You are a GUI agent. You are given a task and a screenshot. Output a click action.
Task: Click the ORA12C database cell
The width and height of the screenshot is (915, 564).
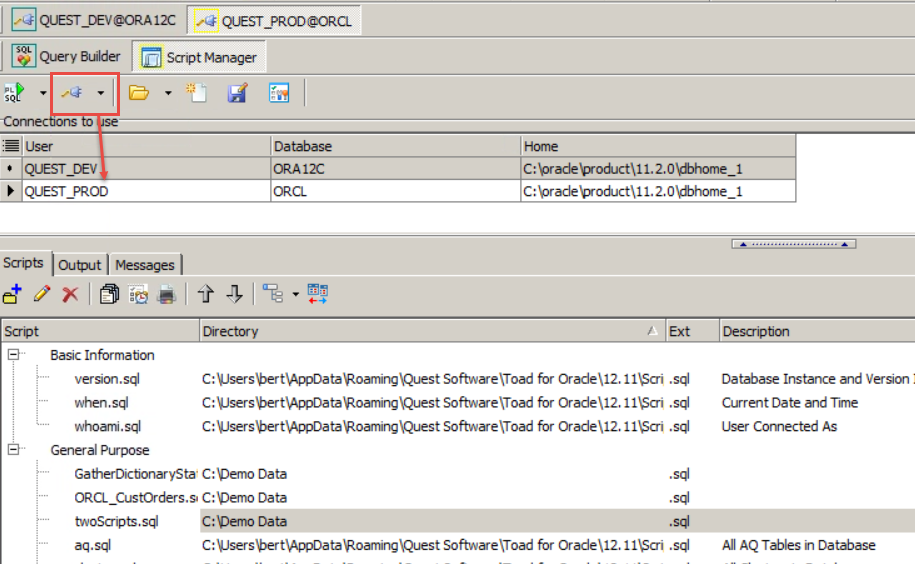pos(395,169)
